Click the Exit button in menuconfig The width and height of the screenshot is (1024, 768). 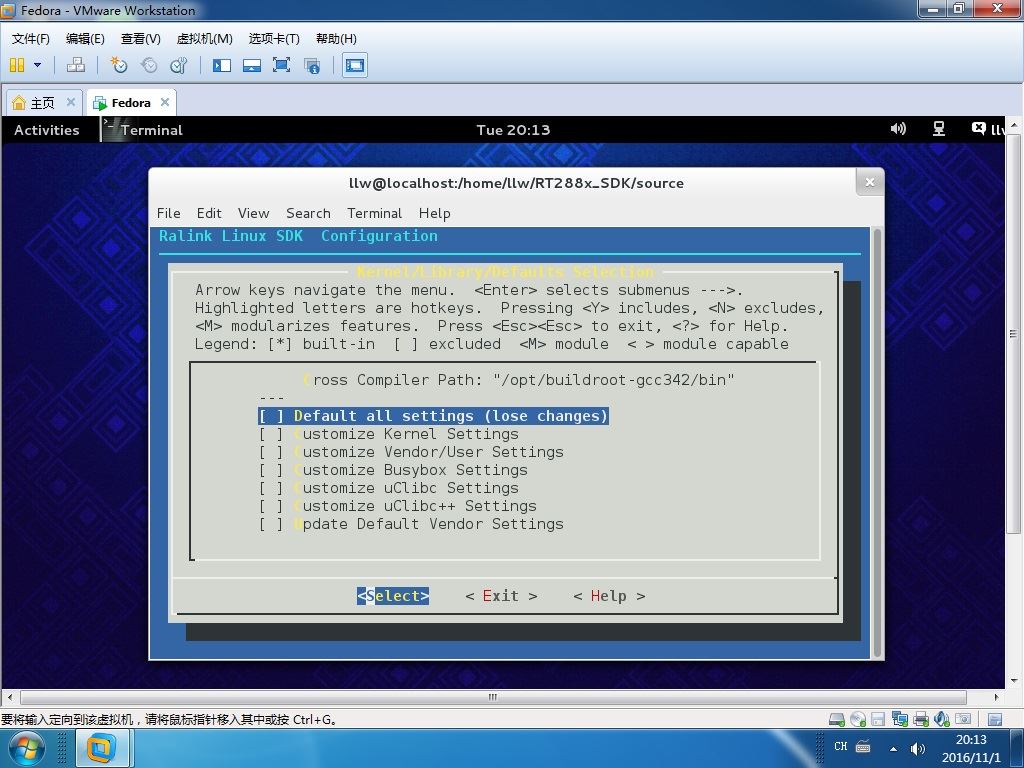(x=501, y=596)
